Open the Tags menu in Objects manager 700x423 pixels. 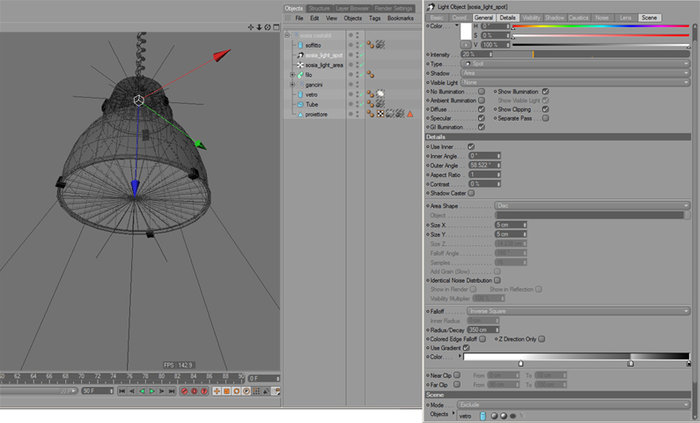(375, 18)
